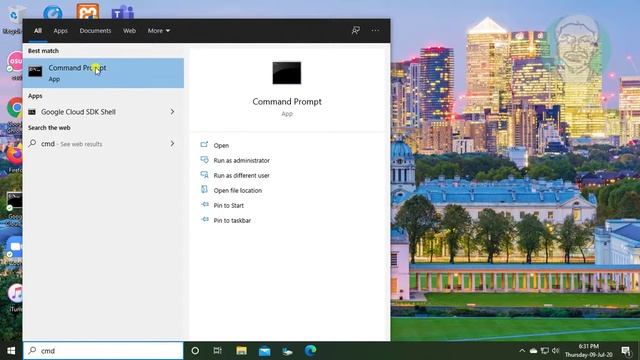Click Open in the Command Prompt actions
The width and height of the screenshot is (640, 360).
(x=221, y=145)
